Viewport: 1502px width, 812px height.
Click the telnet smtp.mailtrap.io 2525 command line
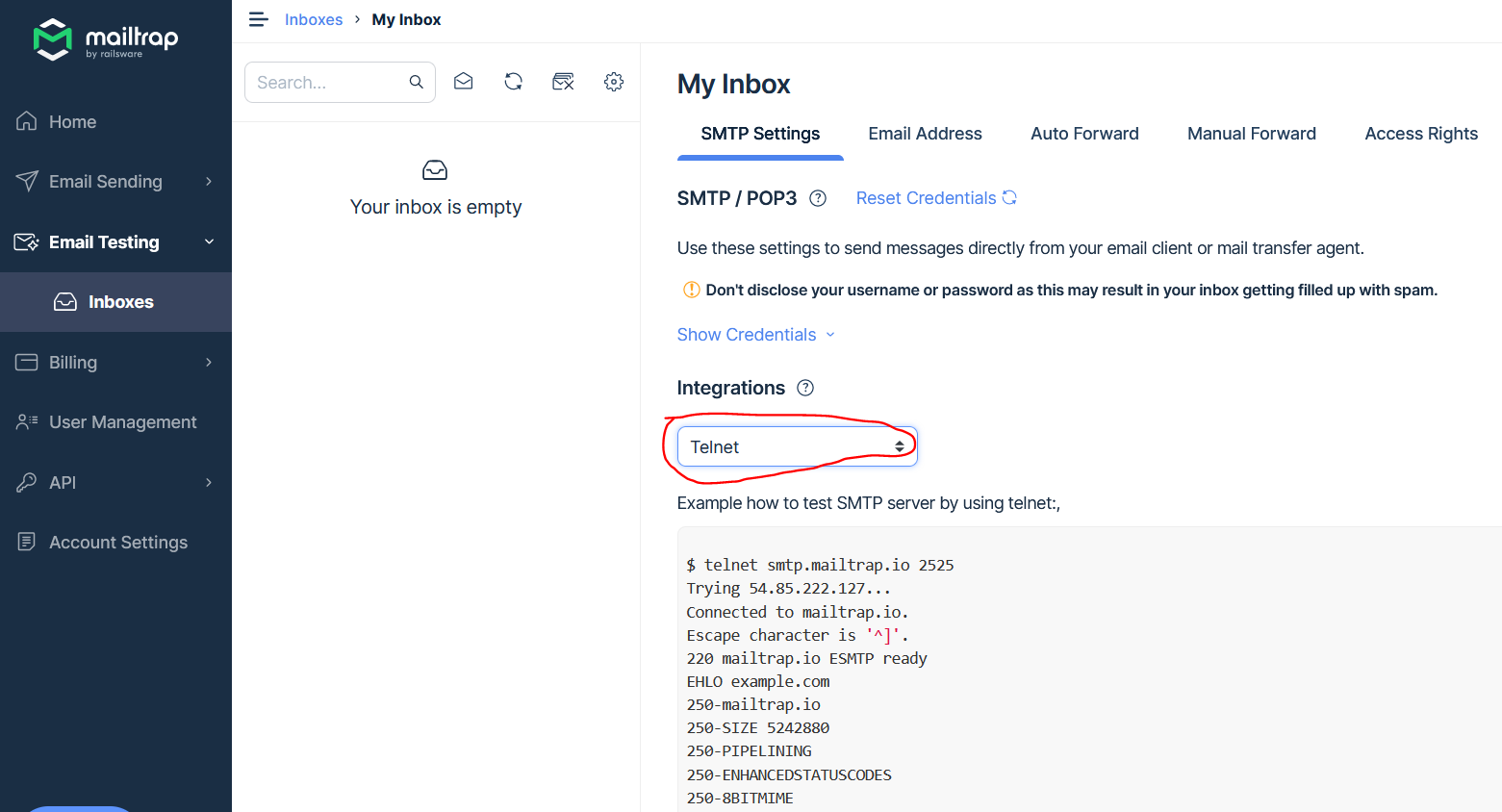(820, 565)
